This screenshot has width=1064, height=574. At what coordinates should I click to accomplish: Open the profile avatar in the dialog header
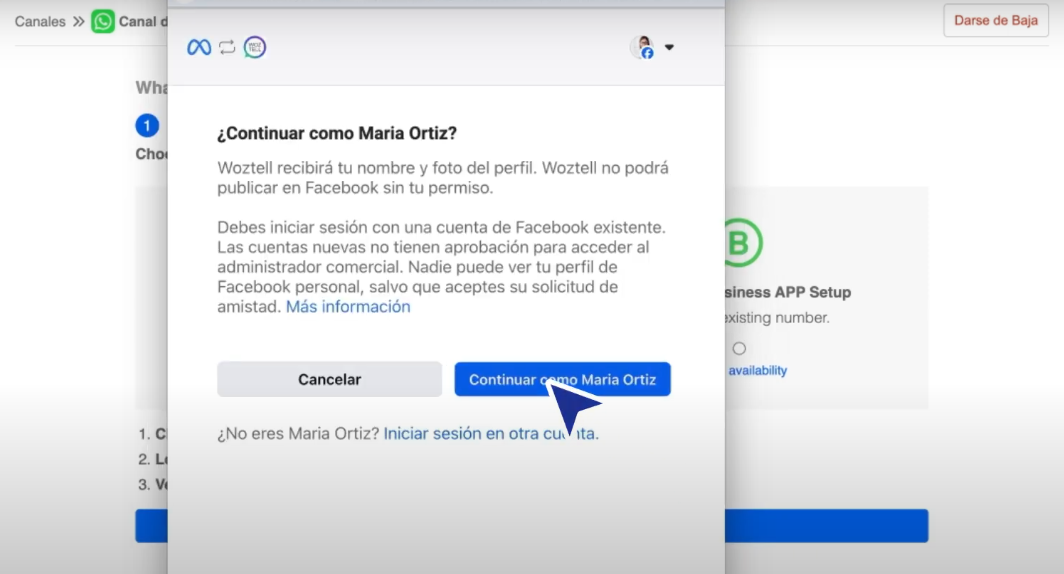[x=643, y=47]
